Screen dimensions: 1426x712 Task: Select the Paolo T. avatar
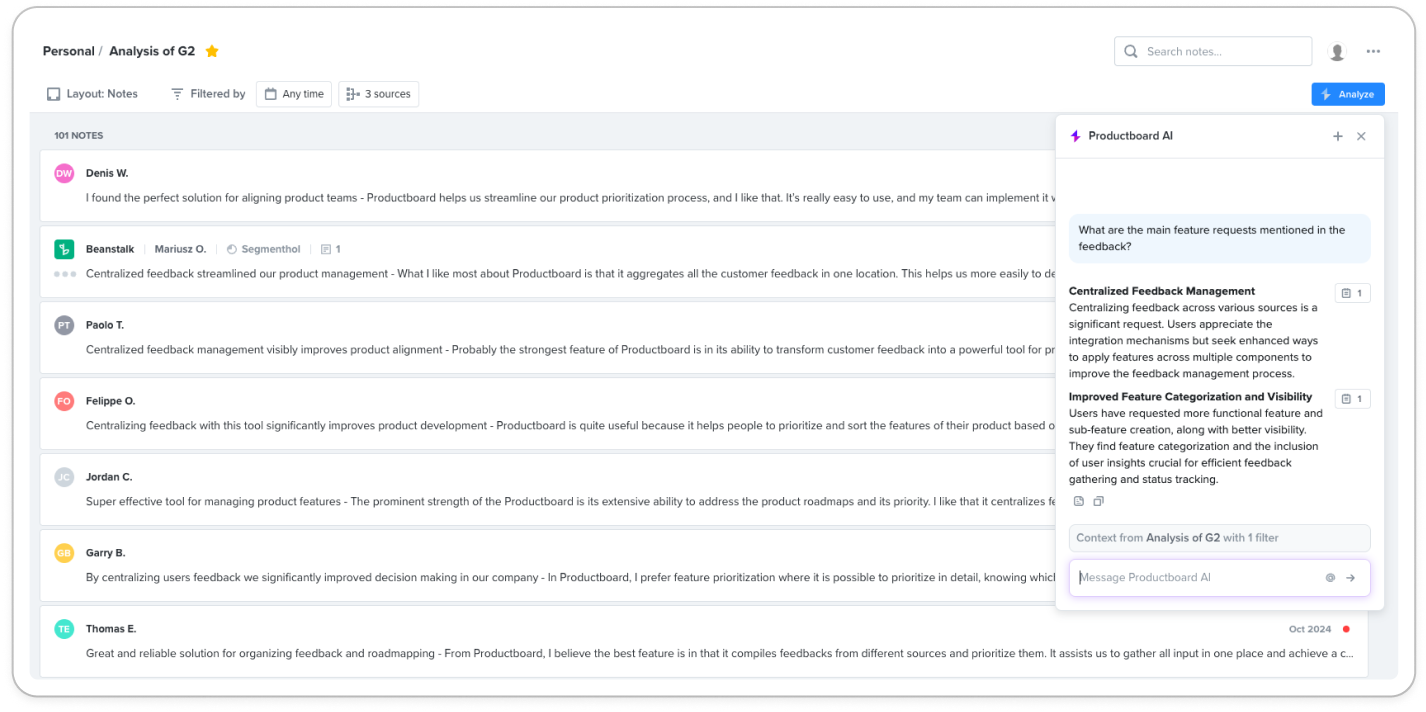click(64, 325)
